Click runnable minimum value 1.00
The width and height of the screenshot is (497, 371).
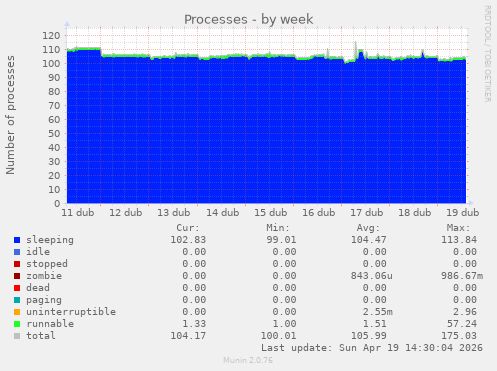point(284,324)
